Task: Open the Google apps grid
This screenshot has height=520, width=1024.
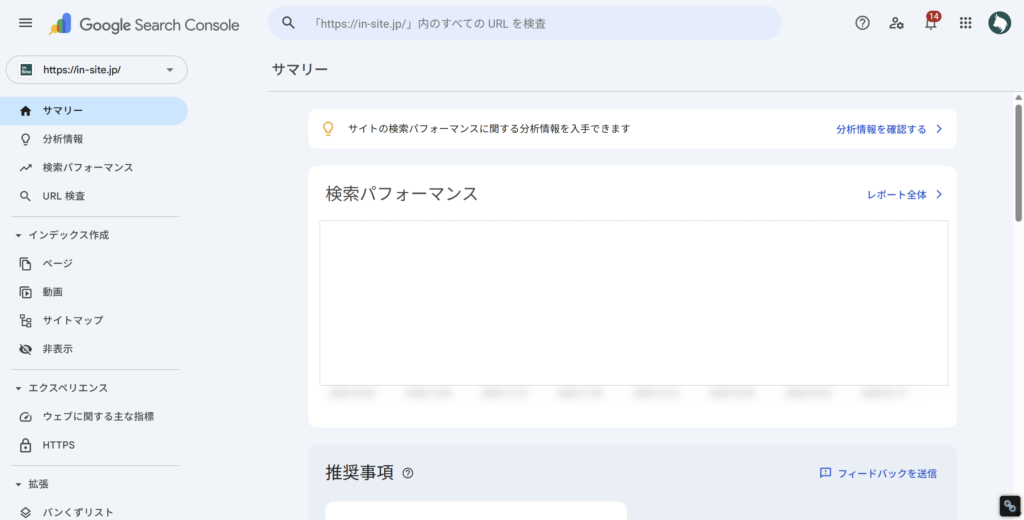Action: coord(965,23)
